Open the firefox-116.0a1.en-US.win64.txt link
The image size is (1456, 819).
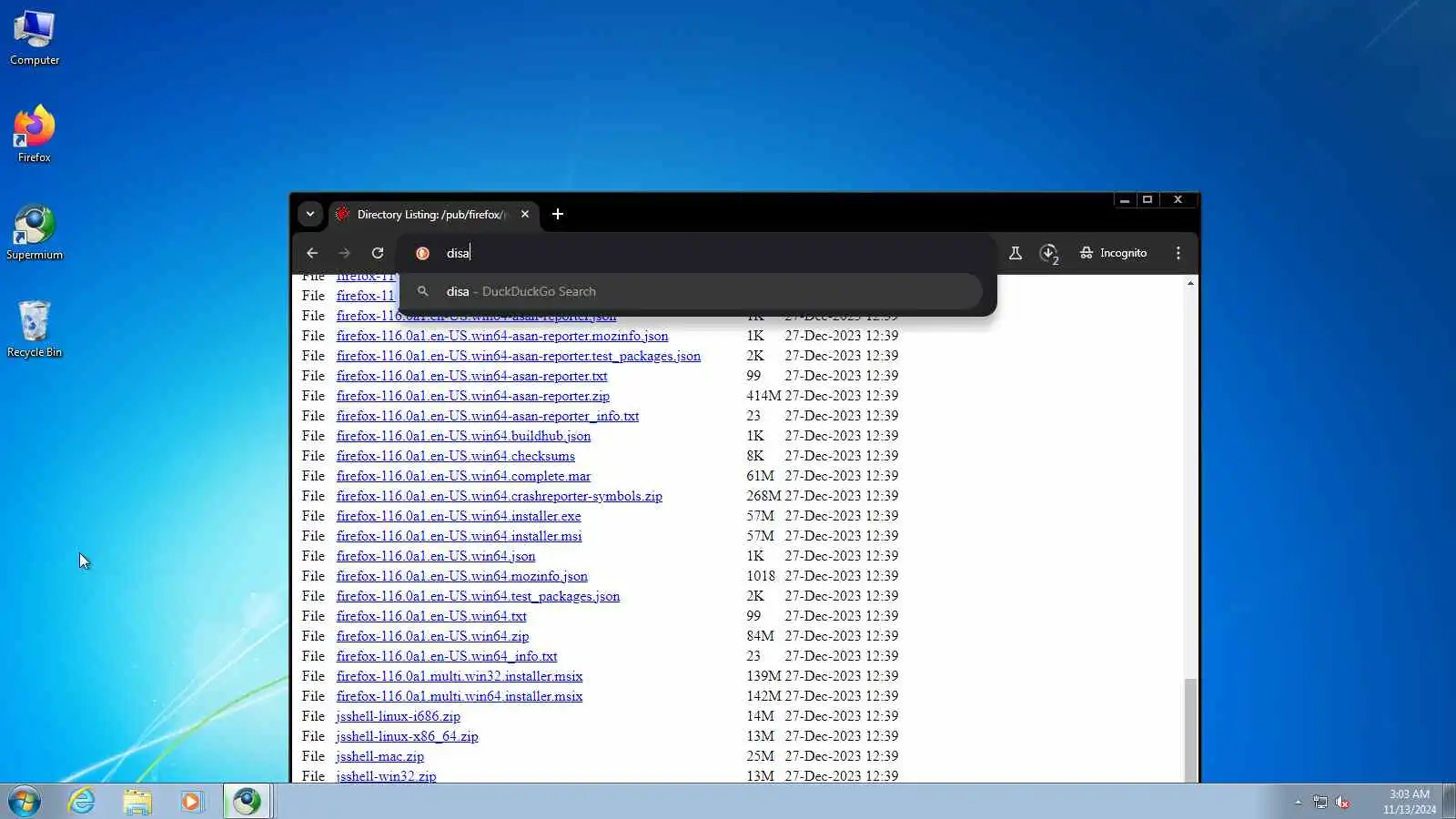click(431, 616)
